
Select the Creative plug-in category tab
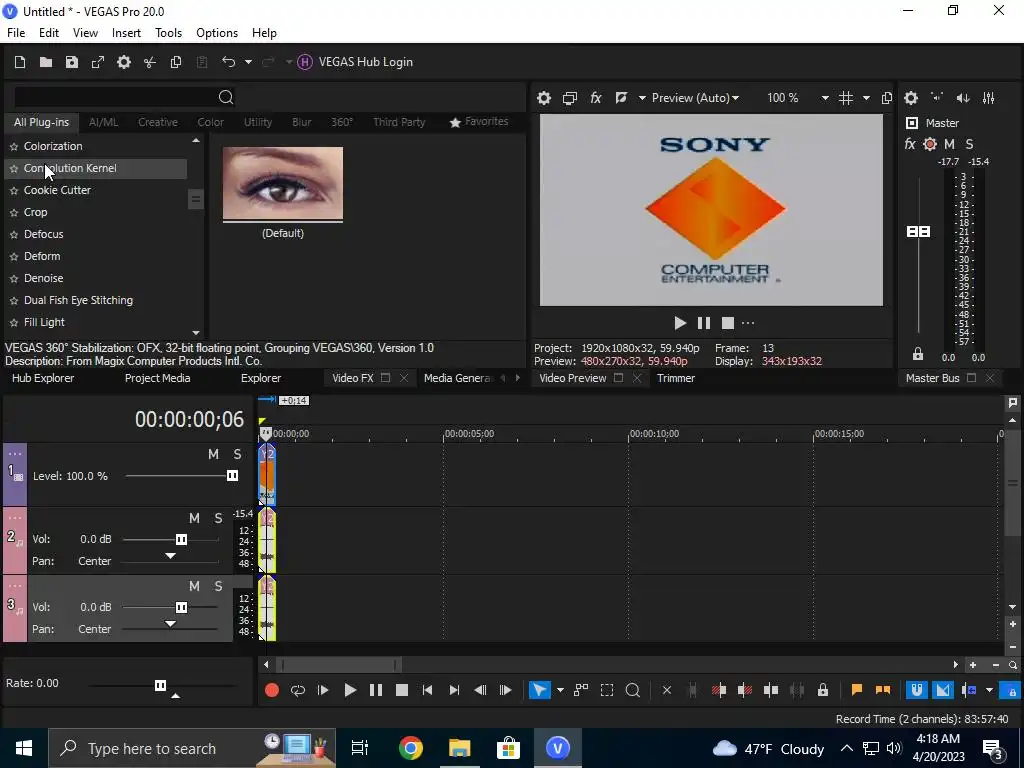157,122
